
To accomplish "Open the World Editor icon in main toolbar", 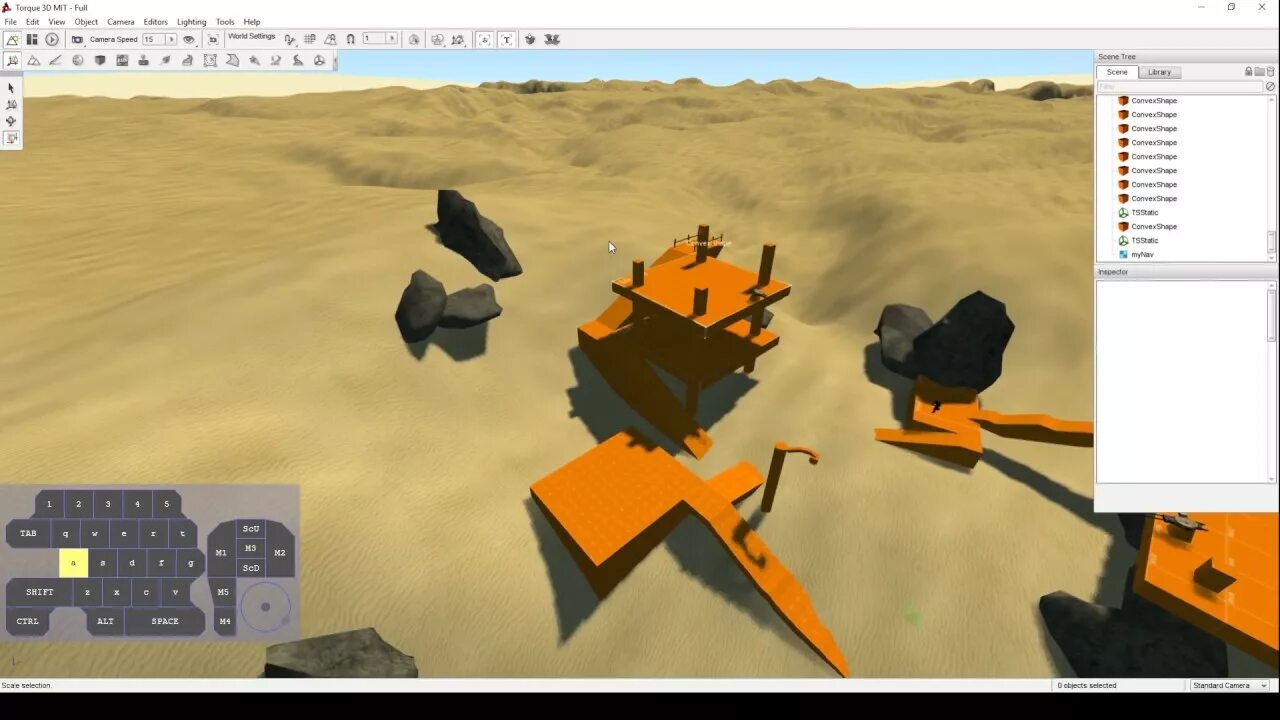I will click(13, 39).
